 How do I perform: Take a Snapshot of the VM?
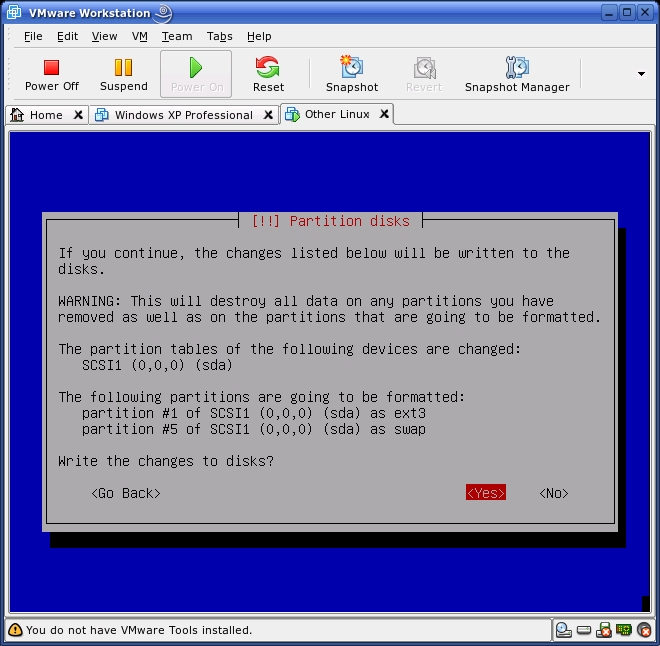tap(352, 75)
